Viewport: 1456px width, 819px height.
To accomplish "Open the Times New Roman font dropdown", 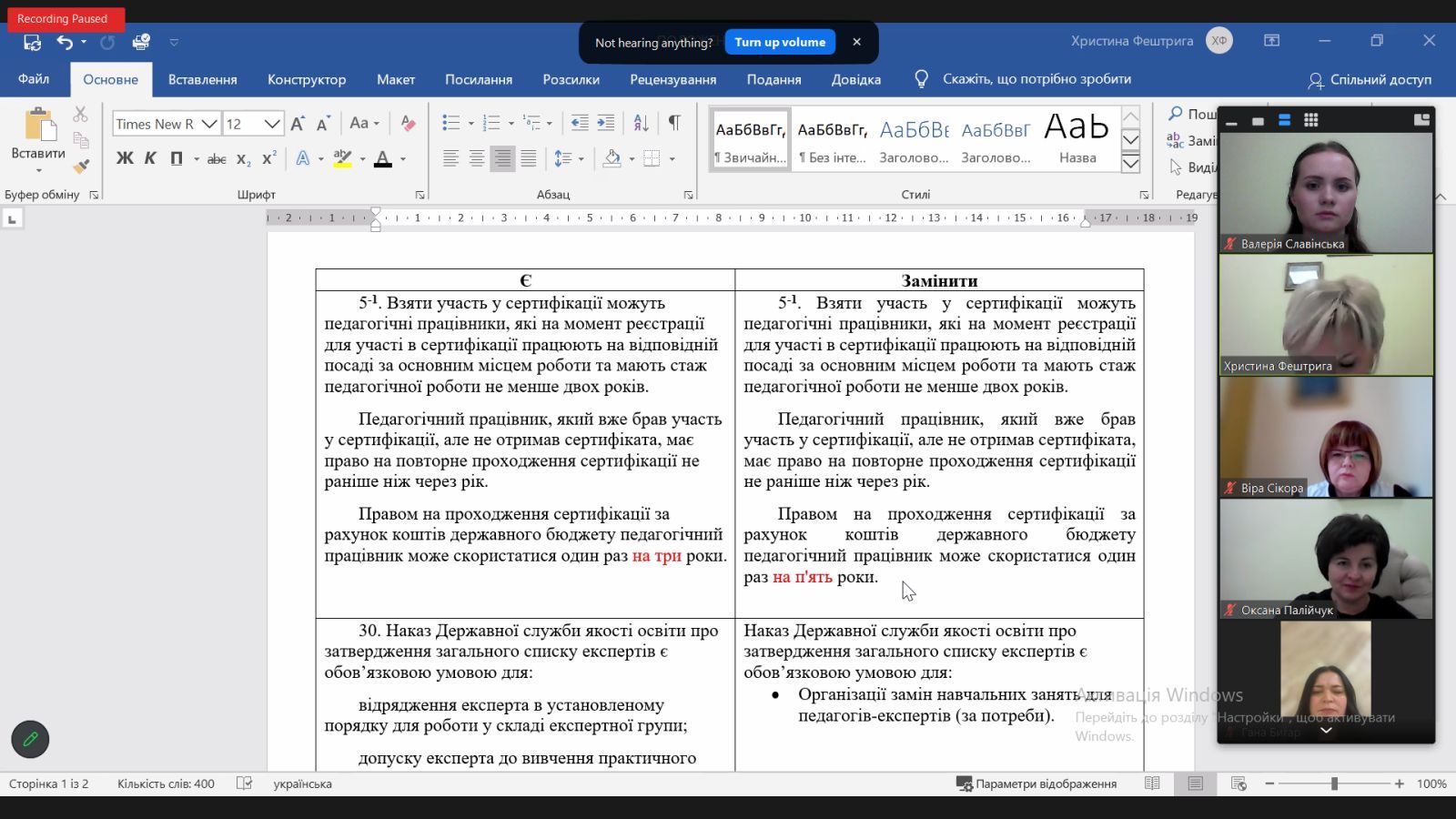I will tap(209, 124).
